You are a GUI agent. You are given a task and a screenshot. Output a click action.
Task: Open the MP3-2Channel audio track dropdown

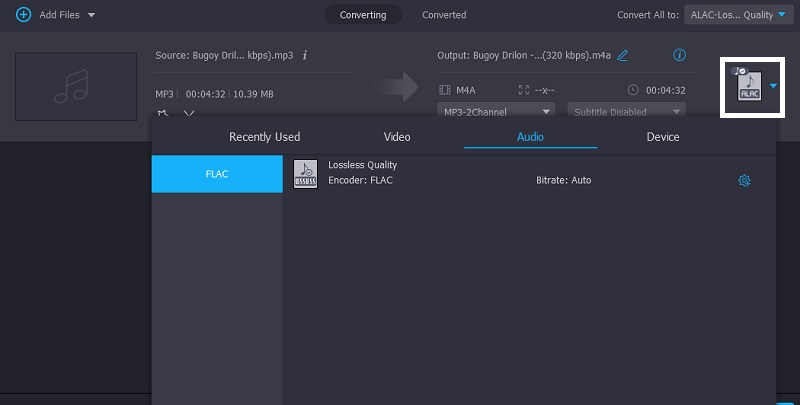tap(495, 111)
